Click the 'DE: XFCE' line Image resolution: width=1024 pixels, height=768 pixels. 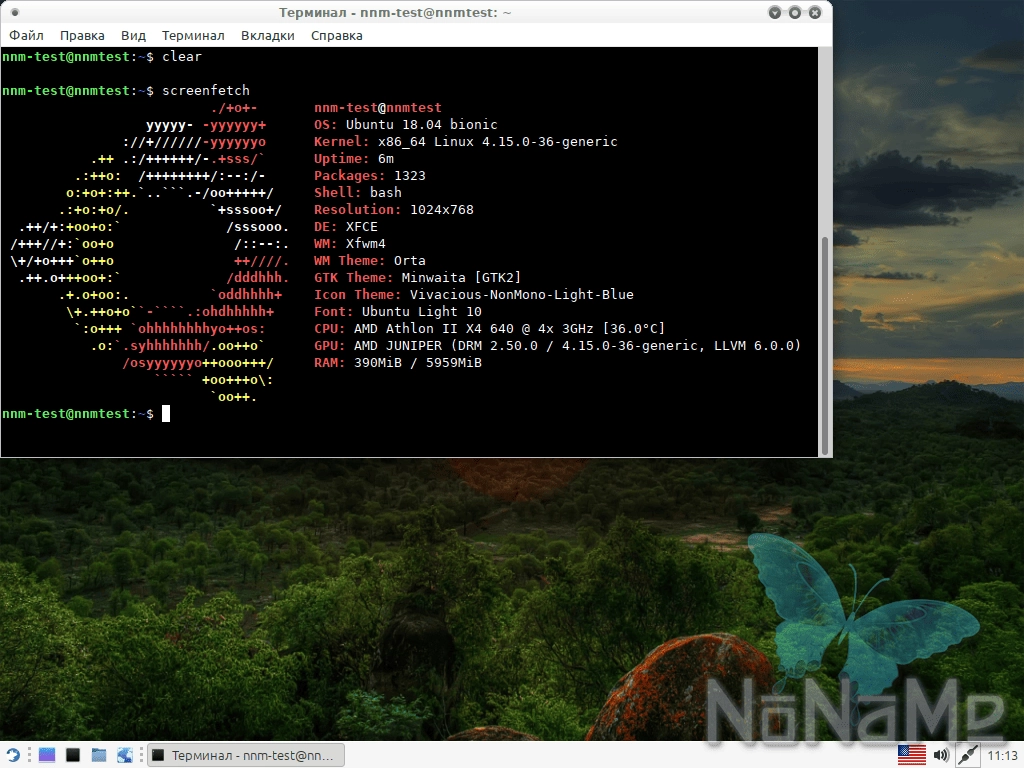[345, 226]
